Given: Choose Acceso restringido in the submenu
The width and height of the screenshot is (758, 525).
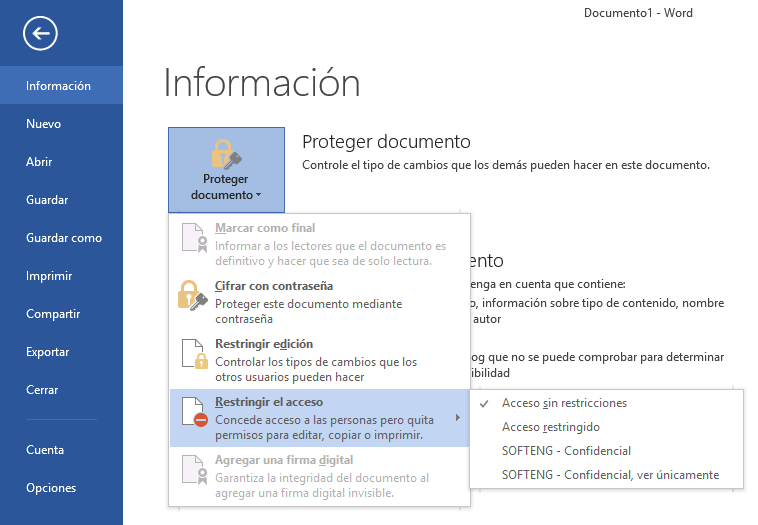Looking at the screenshot, I should [x=550, y=427].
